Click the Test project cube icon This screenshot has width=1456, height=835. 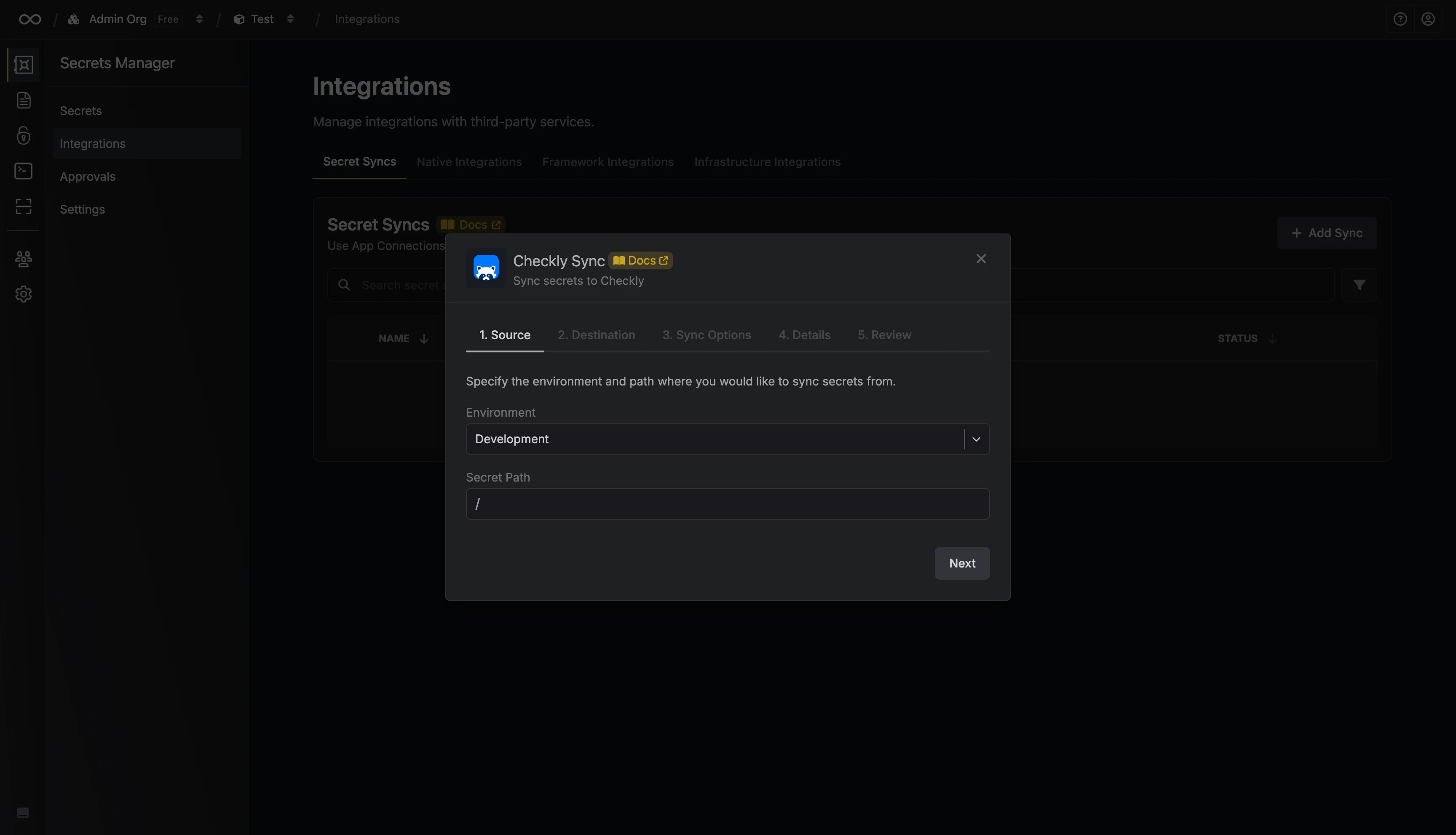click(239, 19)
